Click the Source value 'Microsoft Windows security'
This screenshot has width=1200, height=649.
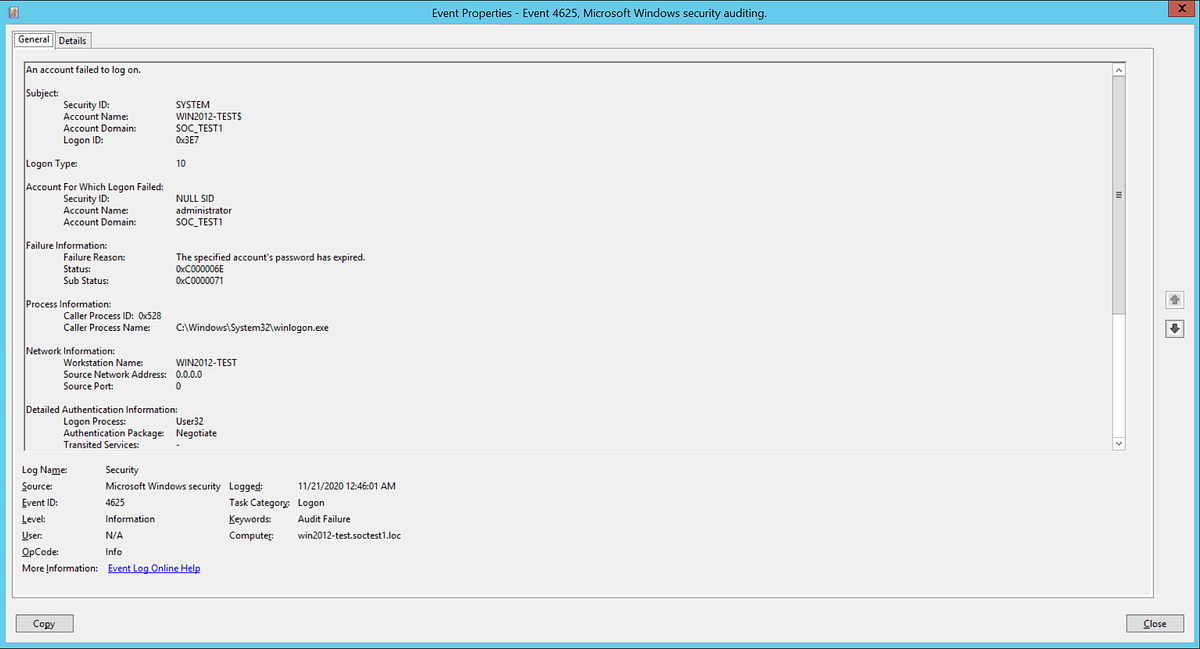(x=163, y=486)
